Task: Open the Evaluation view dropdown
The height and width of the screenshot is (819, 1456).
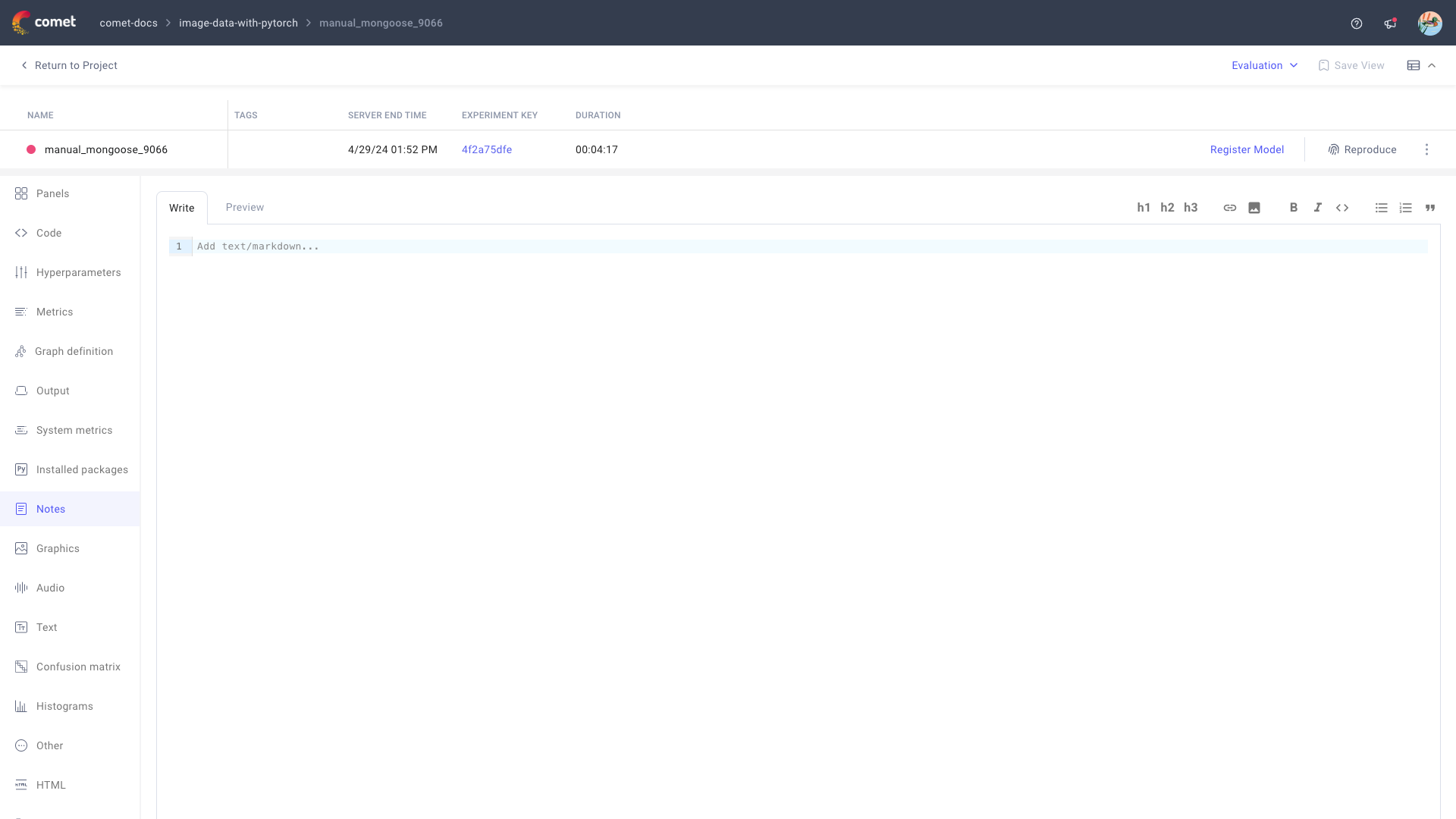Action: [x=1263, y=65]
